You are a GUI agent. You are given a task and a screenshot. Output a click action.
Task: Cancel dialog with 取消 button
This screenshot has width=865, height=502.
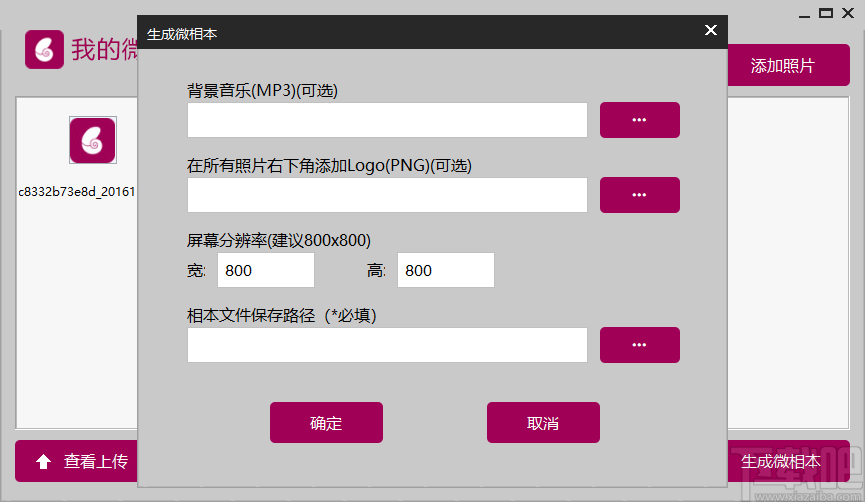point(543,423)
